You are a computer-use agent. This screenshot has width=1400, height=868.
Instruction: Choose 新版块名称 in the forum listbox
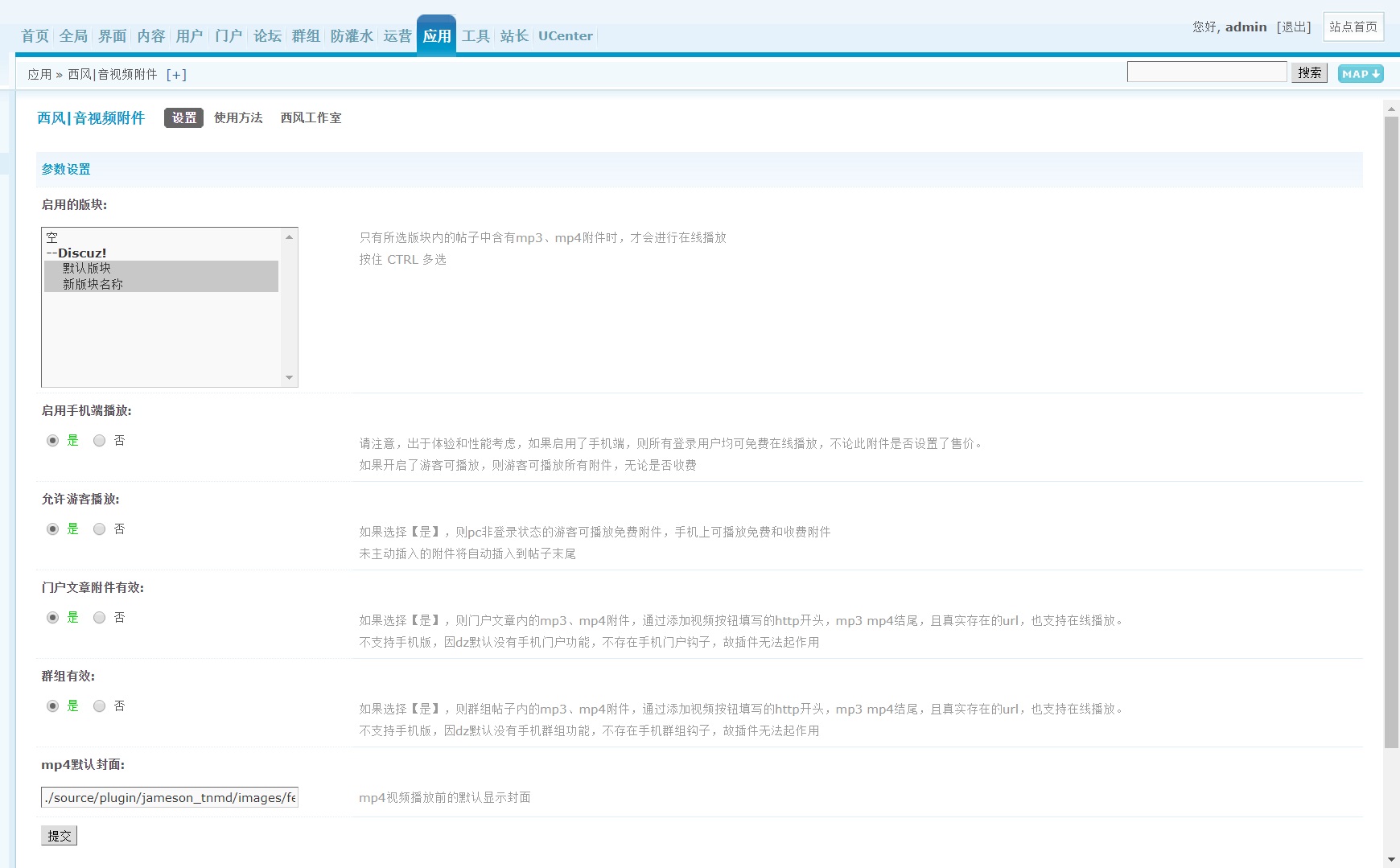(x=161, y=284)
